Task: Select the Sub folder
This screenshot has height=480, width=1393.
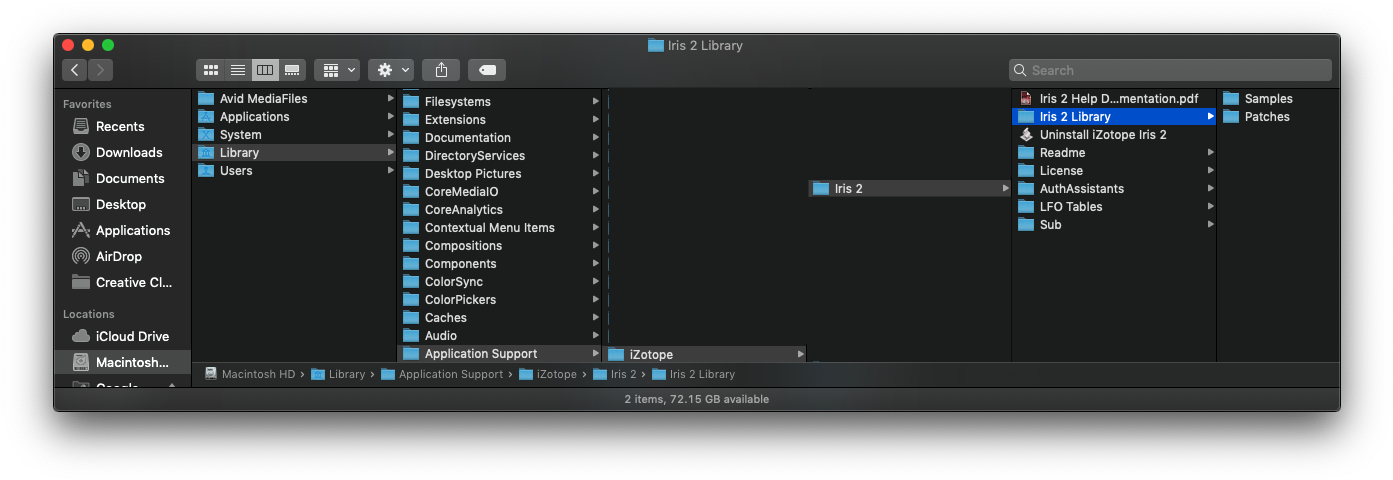Action: (x=1114, y=224)
